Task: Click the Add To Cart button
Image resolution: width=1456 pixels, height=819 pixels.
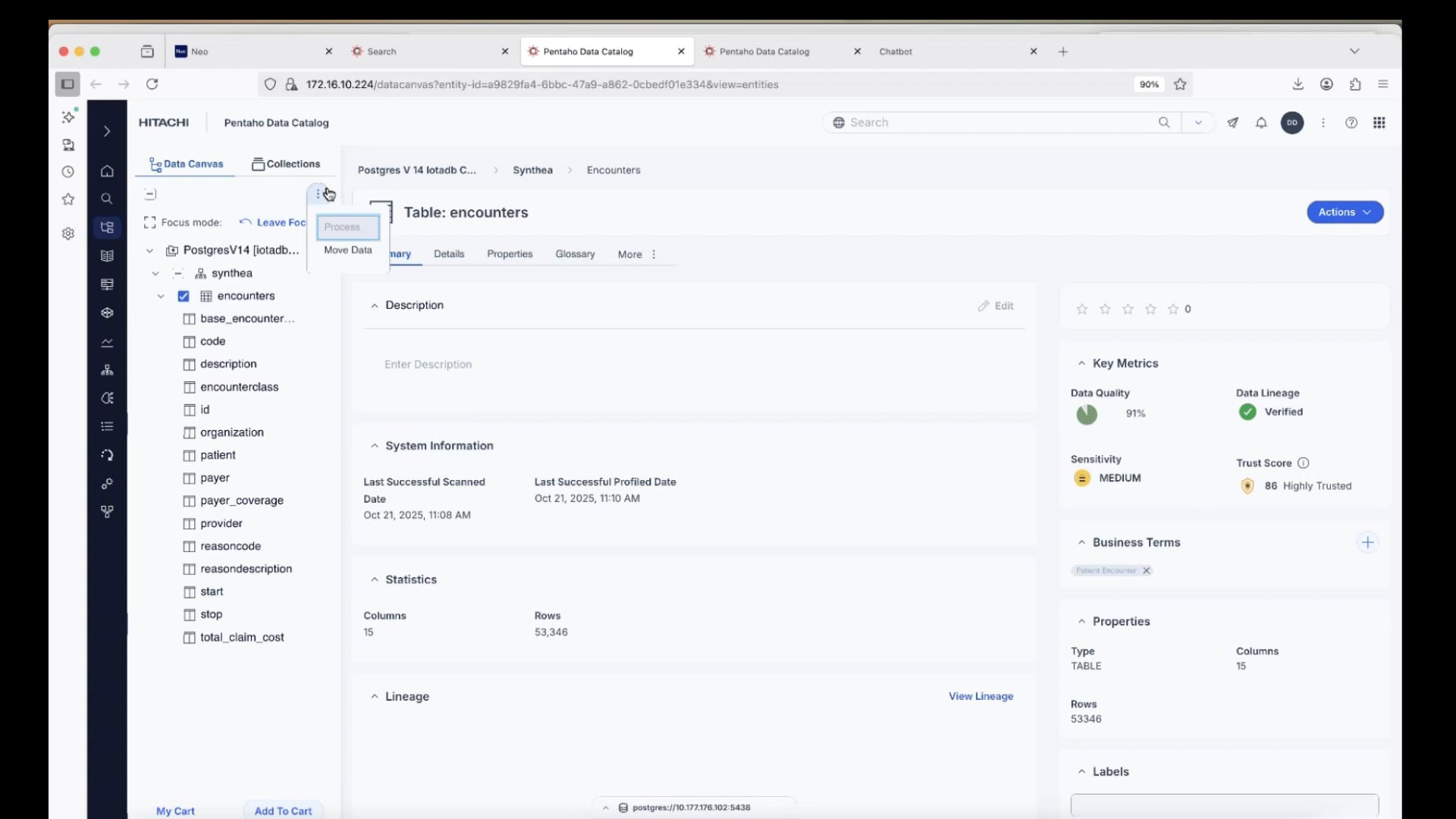Action: point(283,811)
